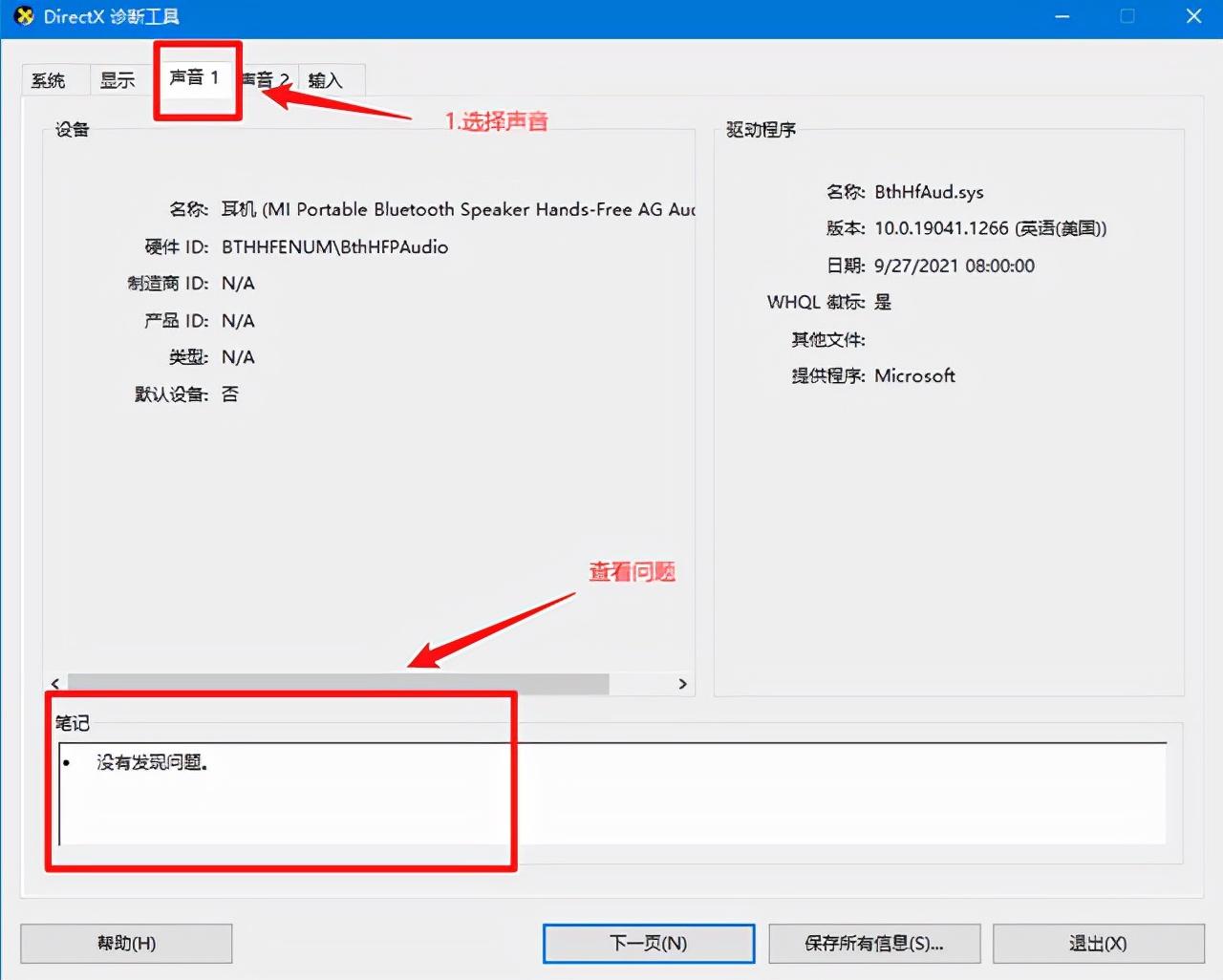The image size is (1223, 980).
Task: Click 默认设备 value 否
Action: coord(230,394)
